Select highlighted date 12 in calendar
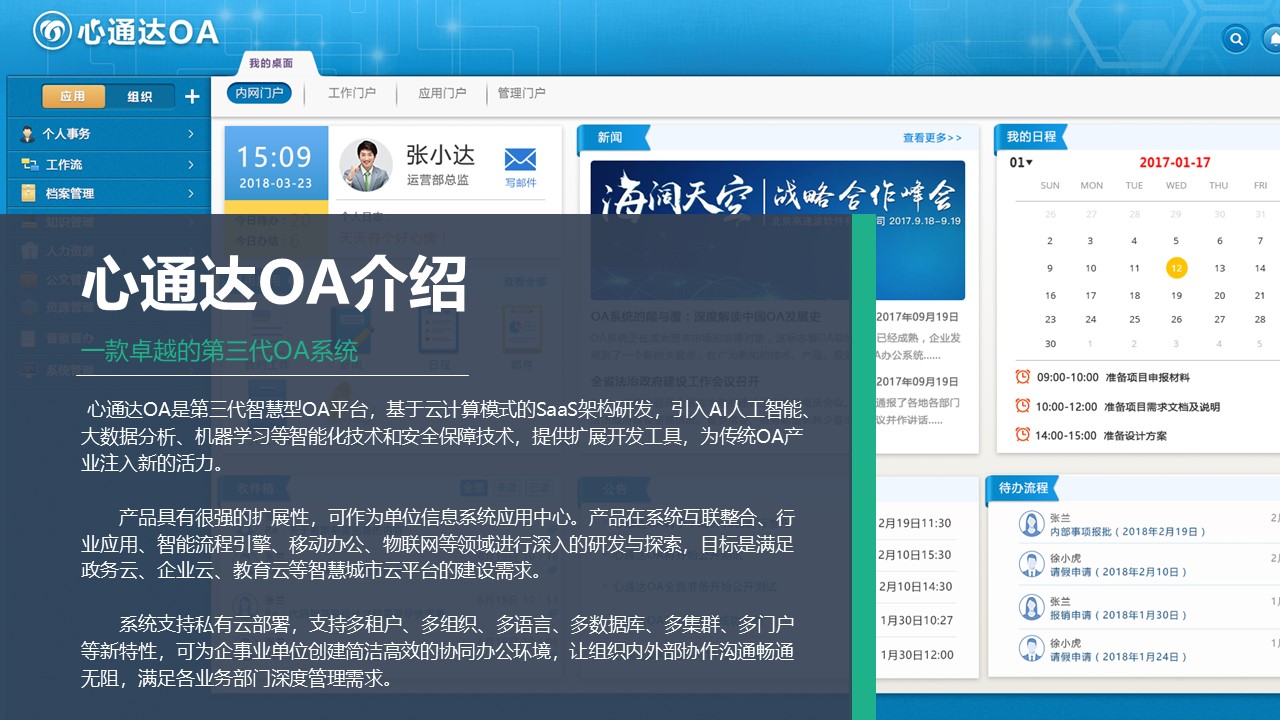1280x720 pixels. pos(1176,268)
